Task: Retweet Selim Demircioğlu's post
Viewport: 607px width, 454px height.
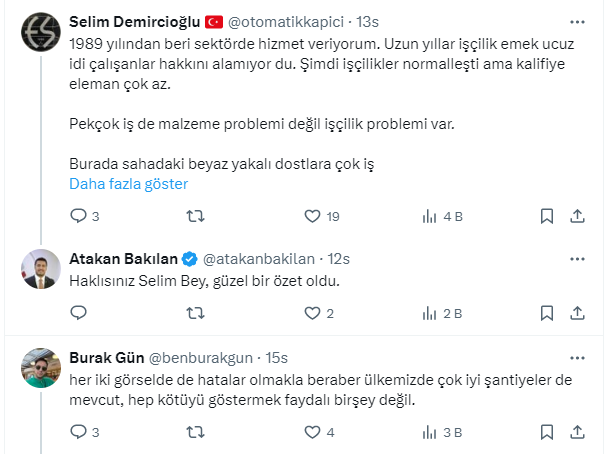Action: (196, 215)
